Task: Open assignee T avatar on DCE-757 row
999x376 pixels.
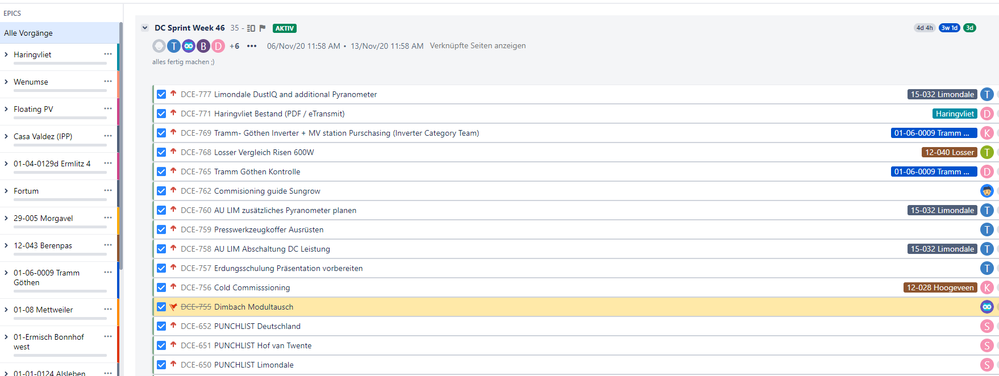Action: tap(987, 268)
